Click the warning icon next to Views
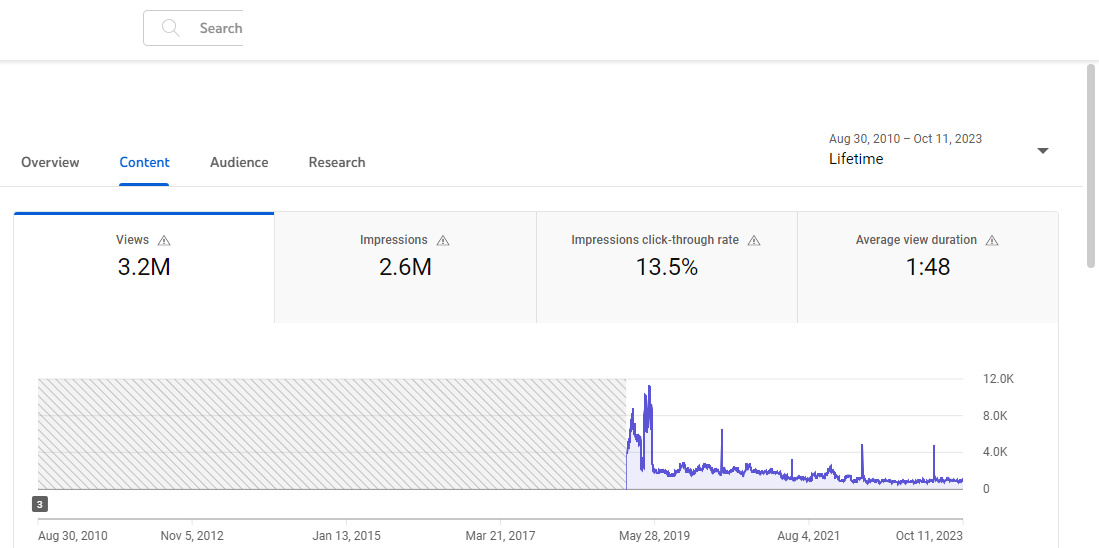The image size is (1099, 548). [164, 240]
